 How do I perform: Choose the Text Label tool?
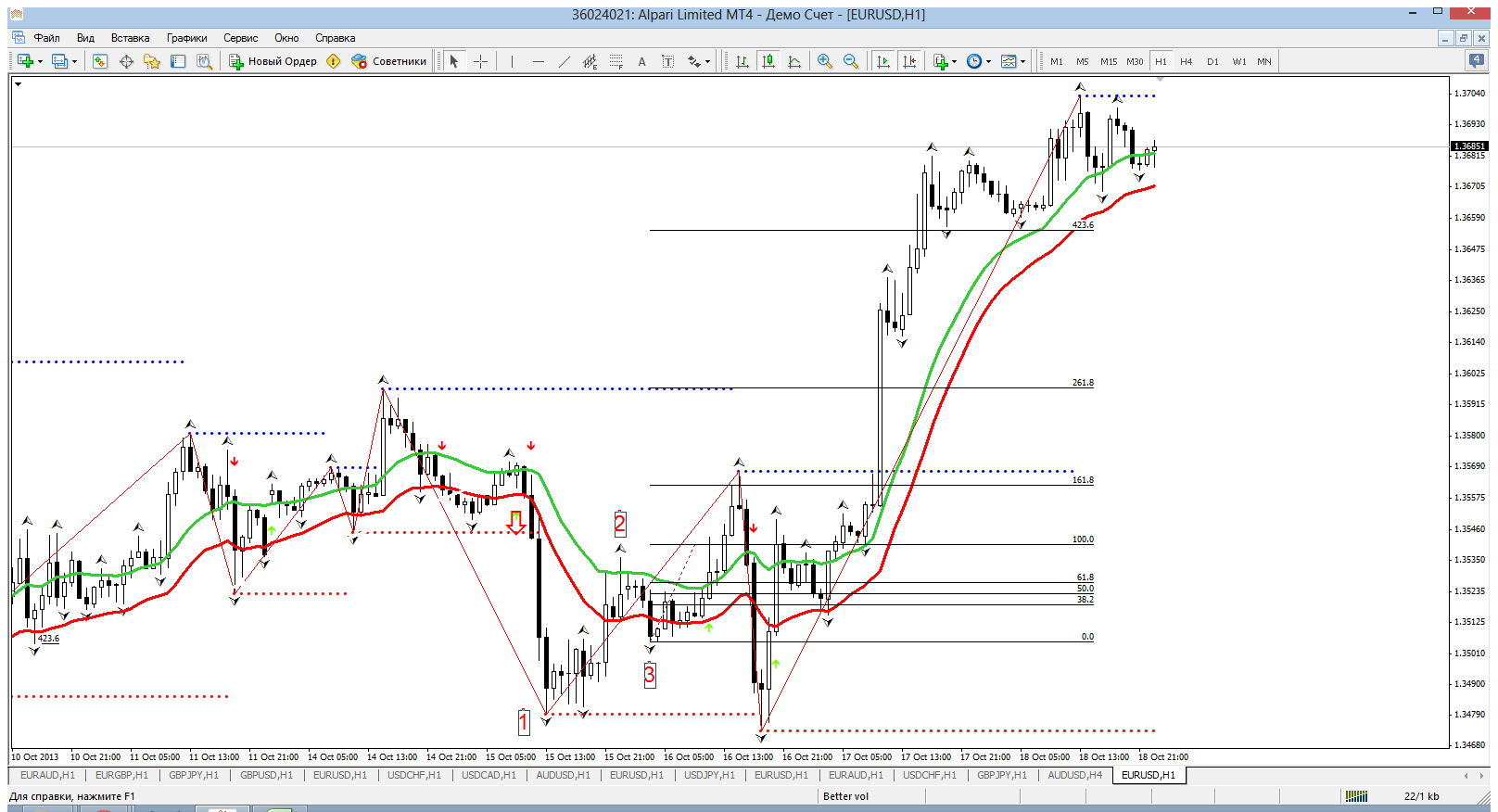coord(667,61)
